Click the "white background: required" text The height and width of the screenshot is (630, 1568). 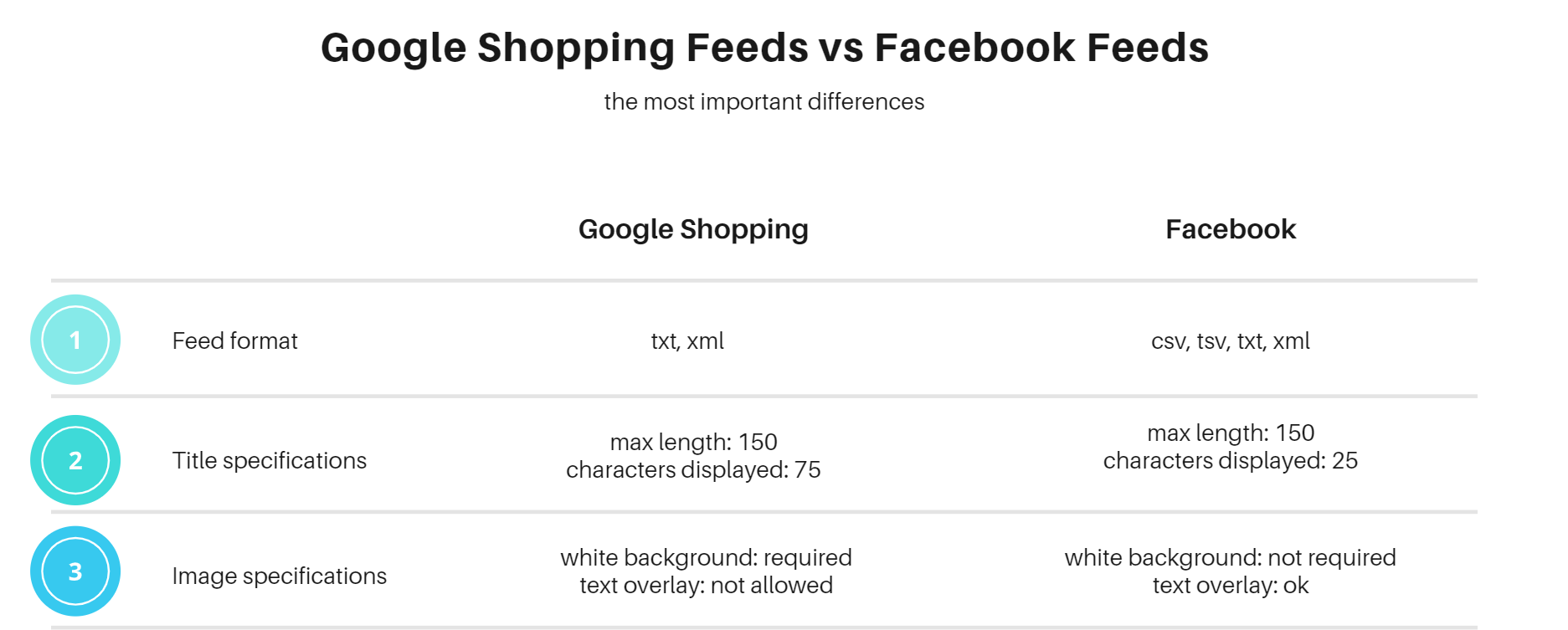coord(706,558)
